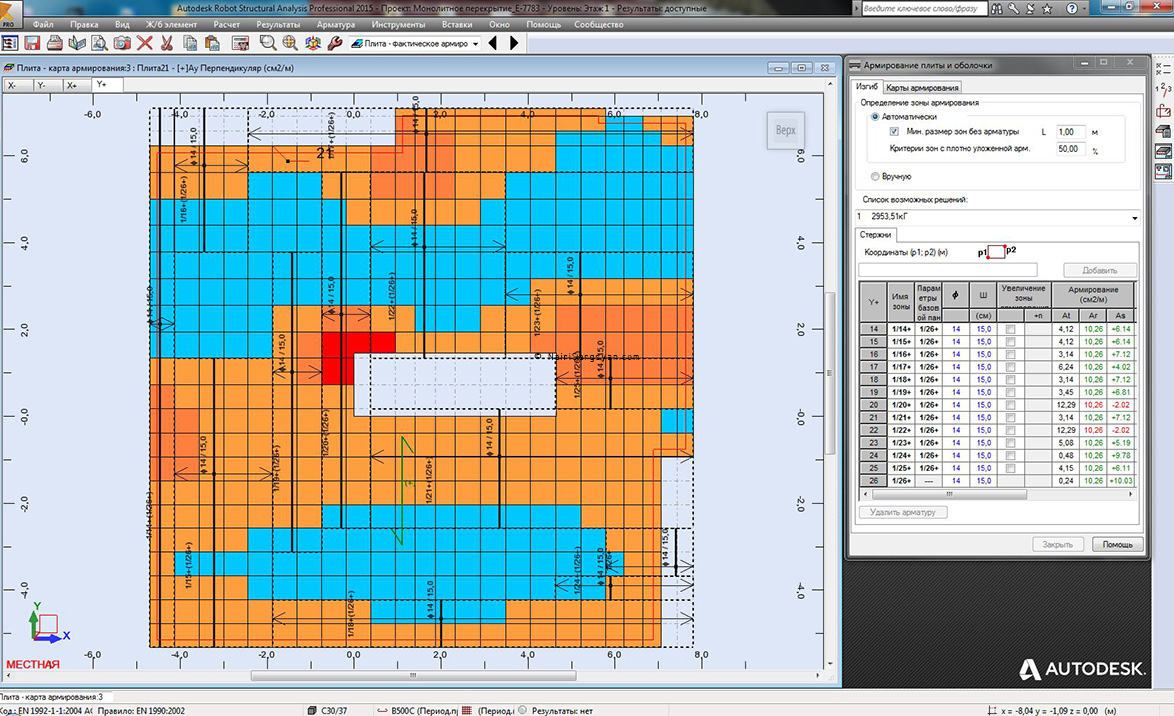
Task: Click the Закрыть button
Action: 1057,544
